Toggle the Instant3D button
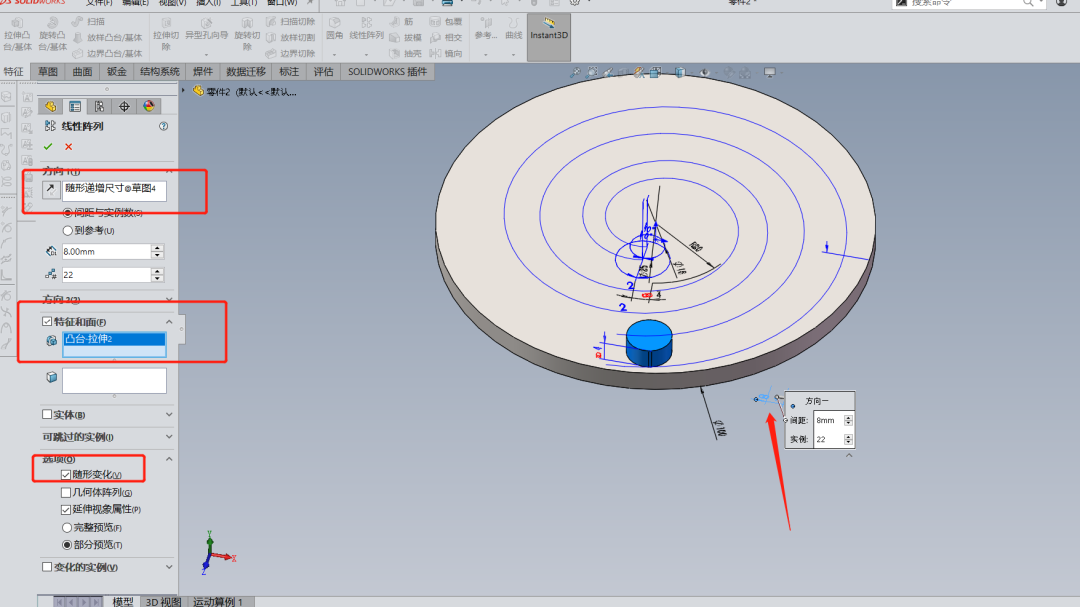The height and width of the screenshot is (607, 1080). coord(549,37)
